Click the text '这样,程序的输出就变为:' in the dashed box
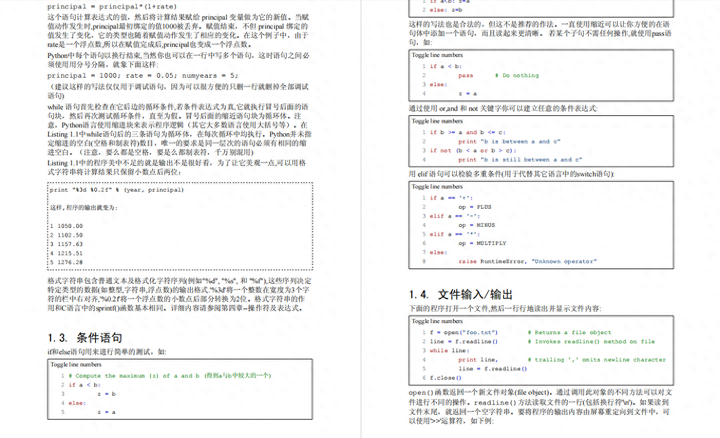 coord(84,208)
